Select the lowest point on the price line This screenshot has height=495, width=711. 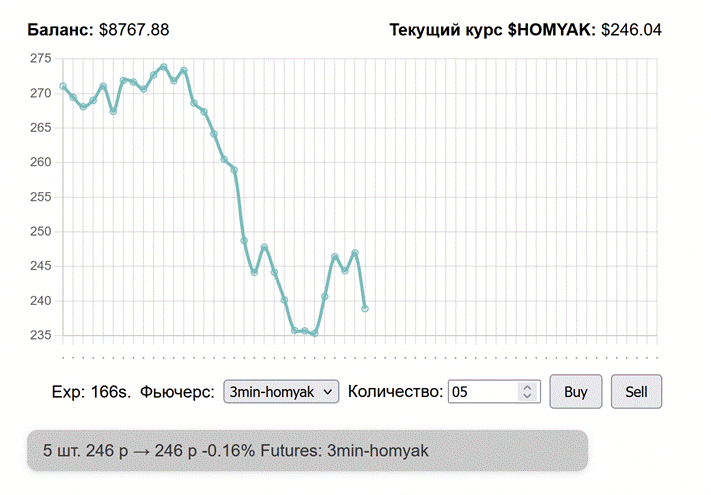(315, 333)
